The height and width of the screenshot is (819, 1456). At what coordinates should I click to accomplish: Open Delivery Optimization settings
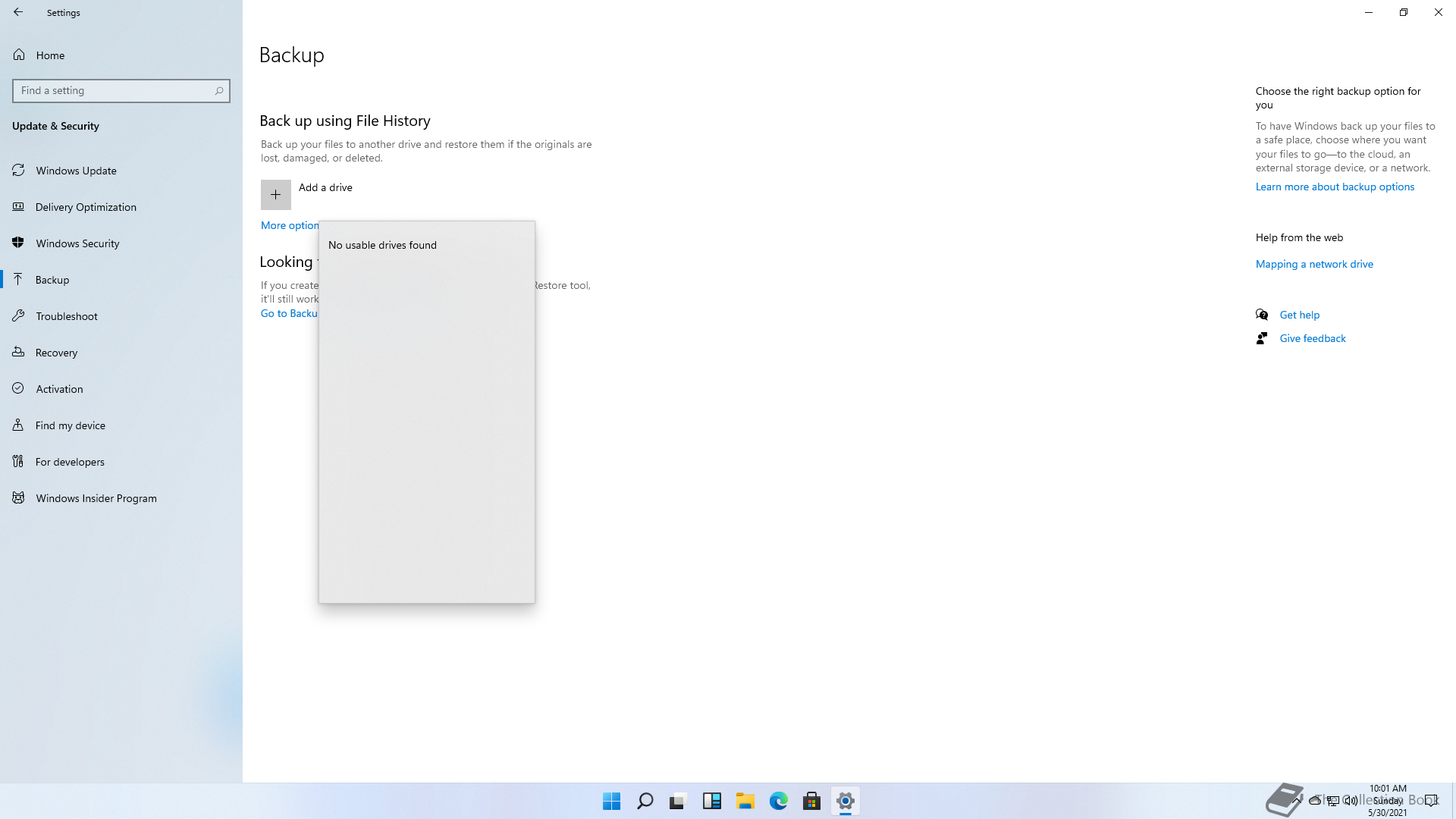pyautogui.click(x=121, y=207)
